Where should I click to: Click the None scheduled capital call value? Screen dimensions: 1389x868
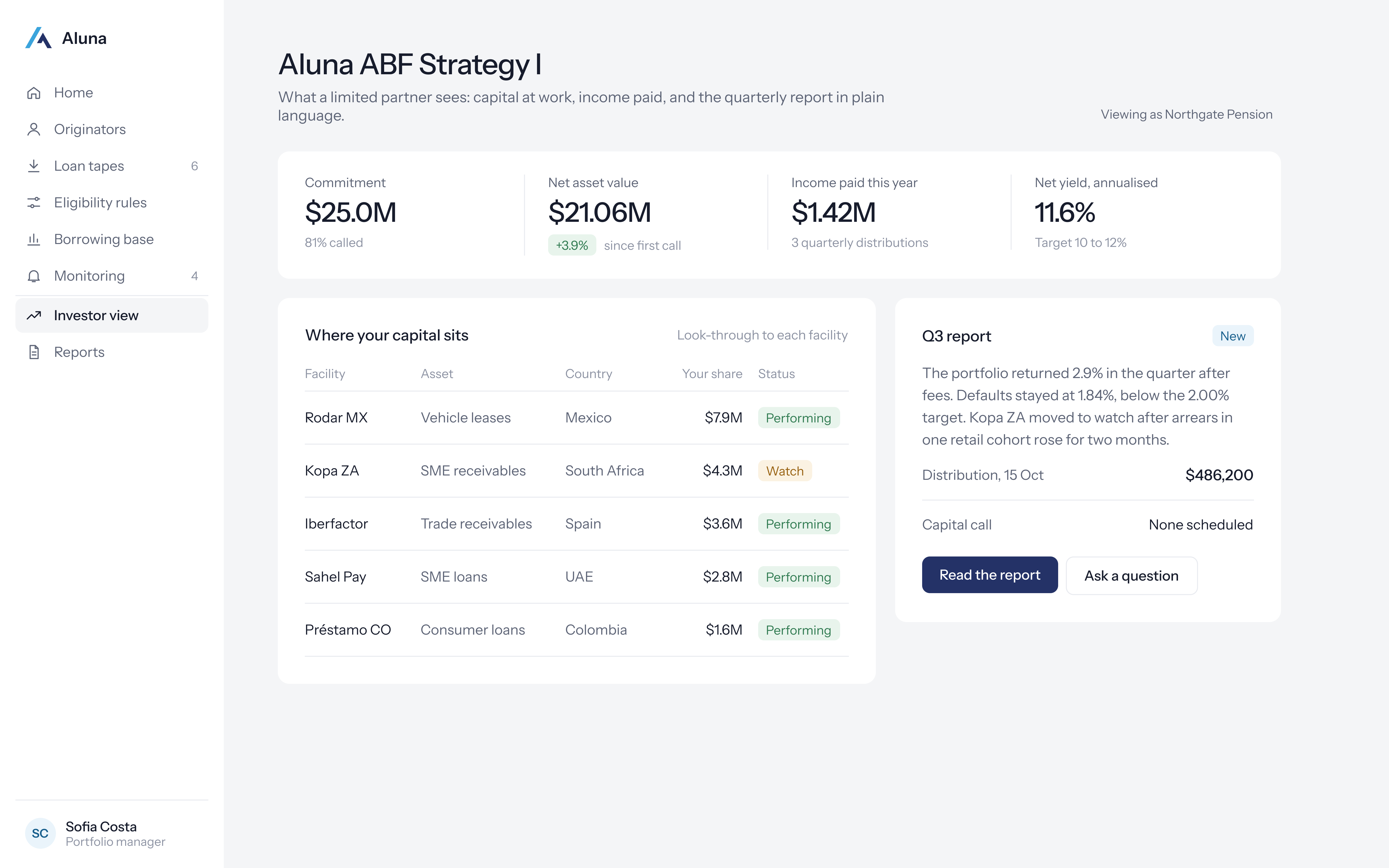coord(1201,525)
